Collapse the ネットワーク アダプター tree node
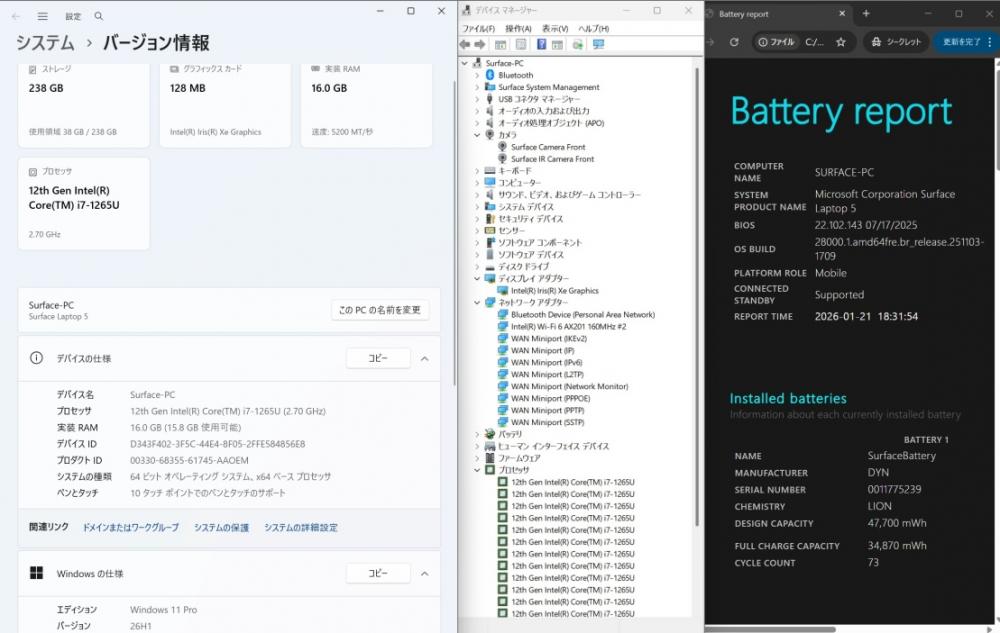Screen dimensions: 1000x633 [477, 302]
